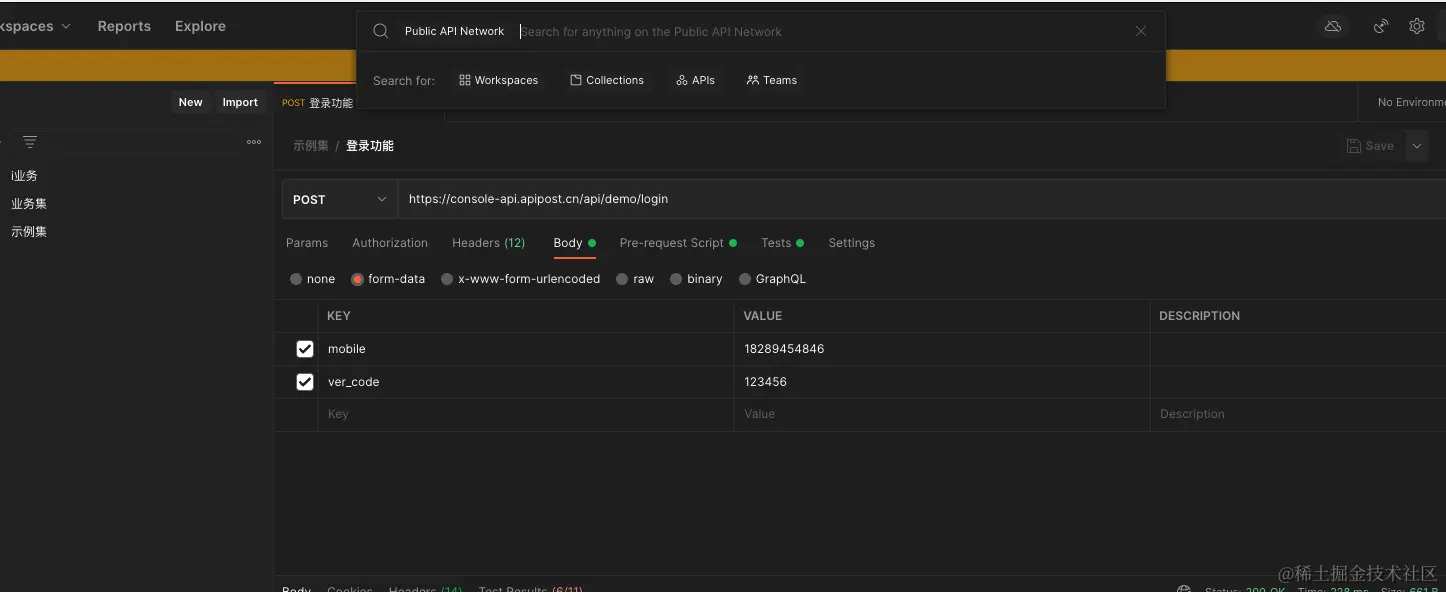Click the value 123456
Viewport: 1446px width, 592px height.
pos(765,382)
